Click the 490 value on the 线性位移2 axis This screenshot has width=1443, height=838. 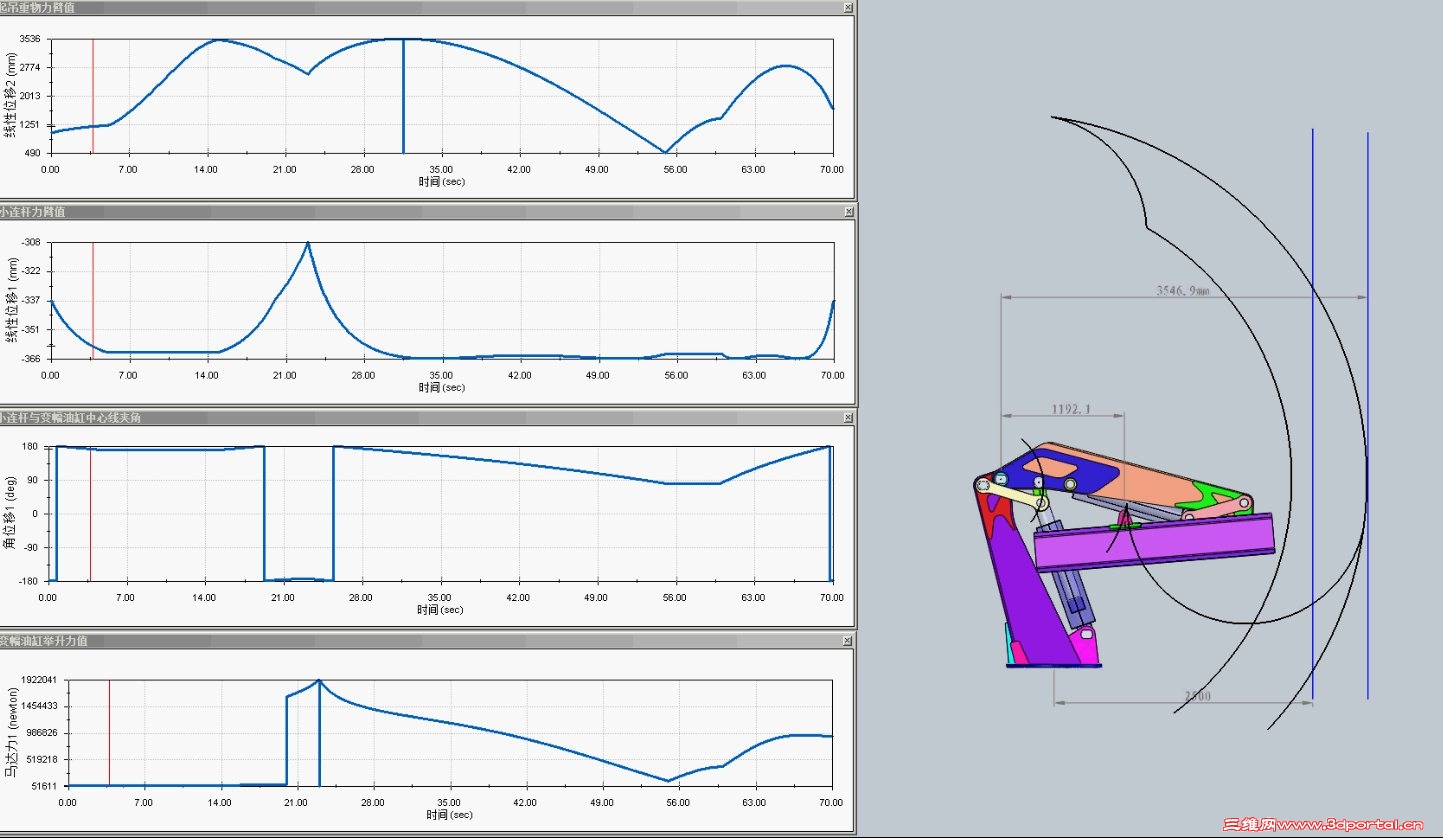point(34,153)
